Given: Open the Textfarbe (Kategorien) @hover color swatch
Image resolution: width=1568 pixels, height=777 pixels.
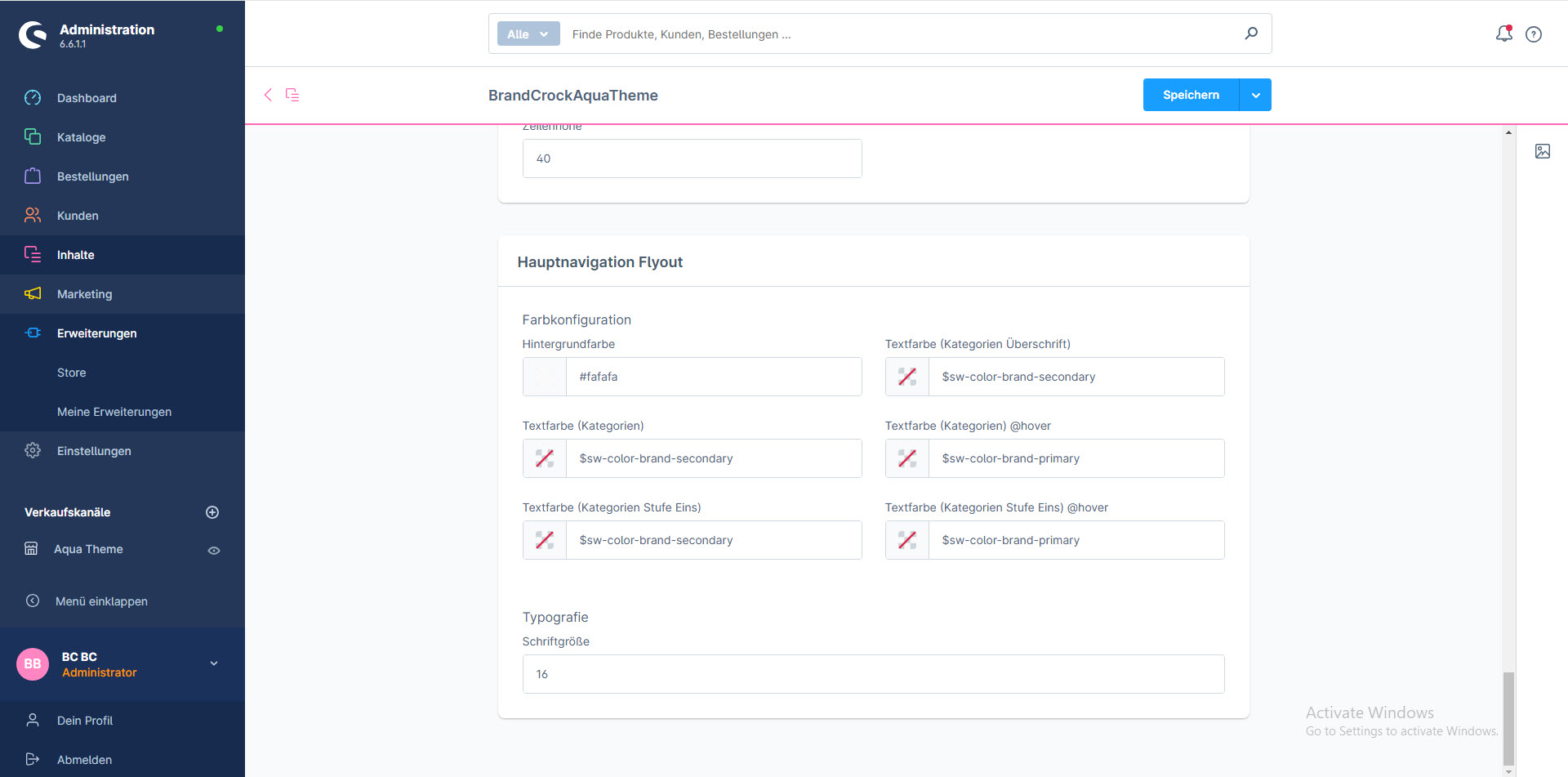Looking at the screenshot, I should click(x=907, y=458).
